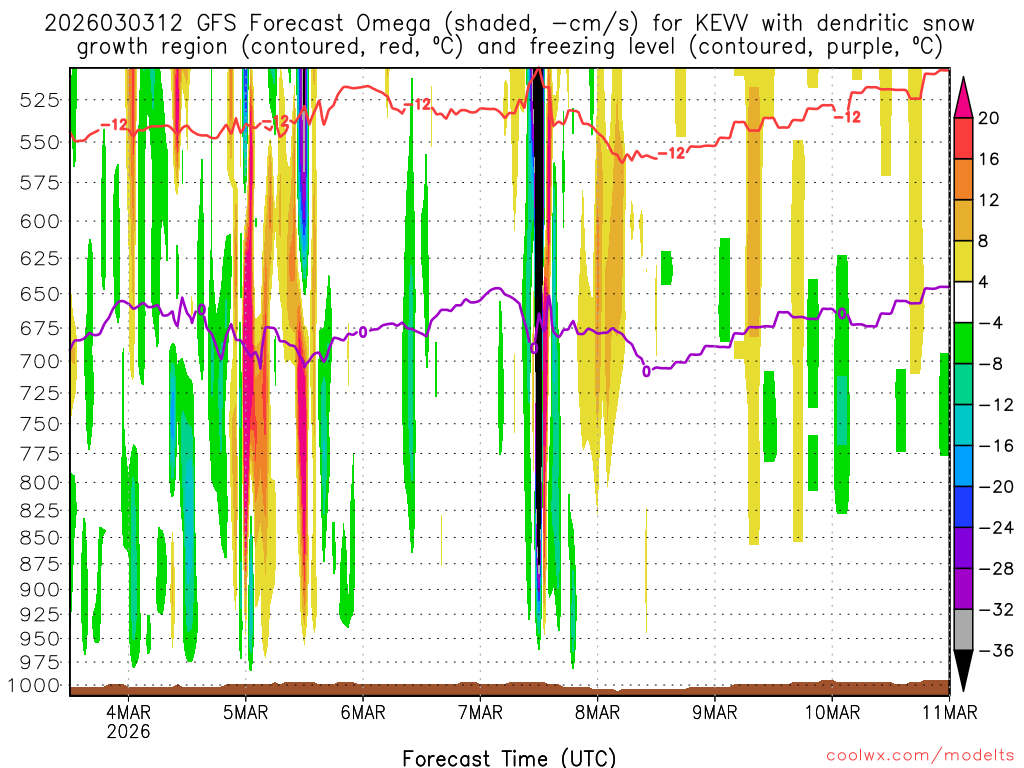Click the 9MAR date label
Screen dimensions: 1024x768
[715, 711]
